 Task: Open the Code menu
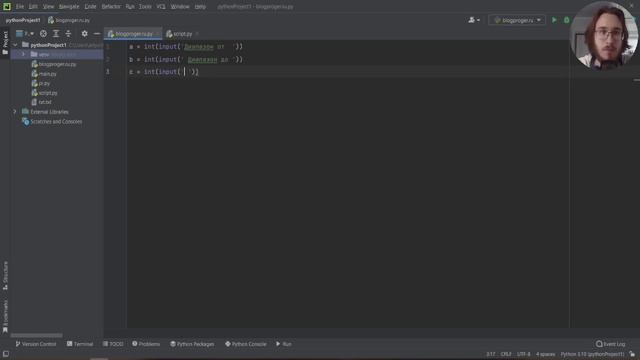click(x=90, y=7)
